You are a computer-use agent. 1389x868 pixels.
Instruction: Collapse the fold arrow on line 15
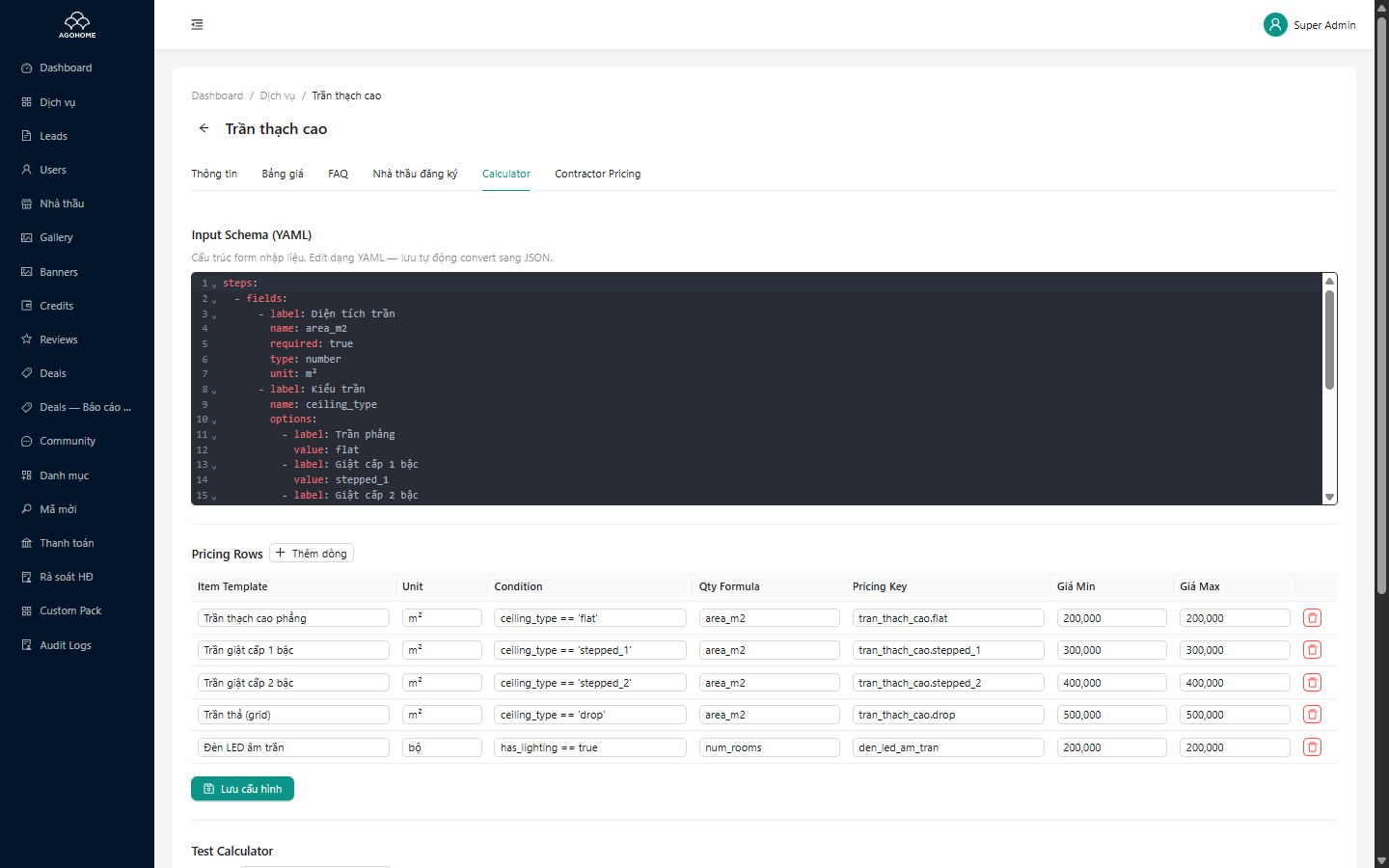pos(214,497)
